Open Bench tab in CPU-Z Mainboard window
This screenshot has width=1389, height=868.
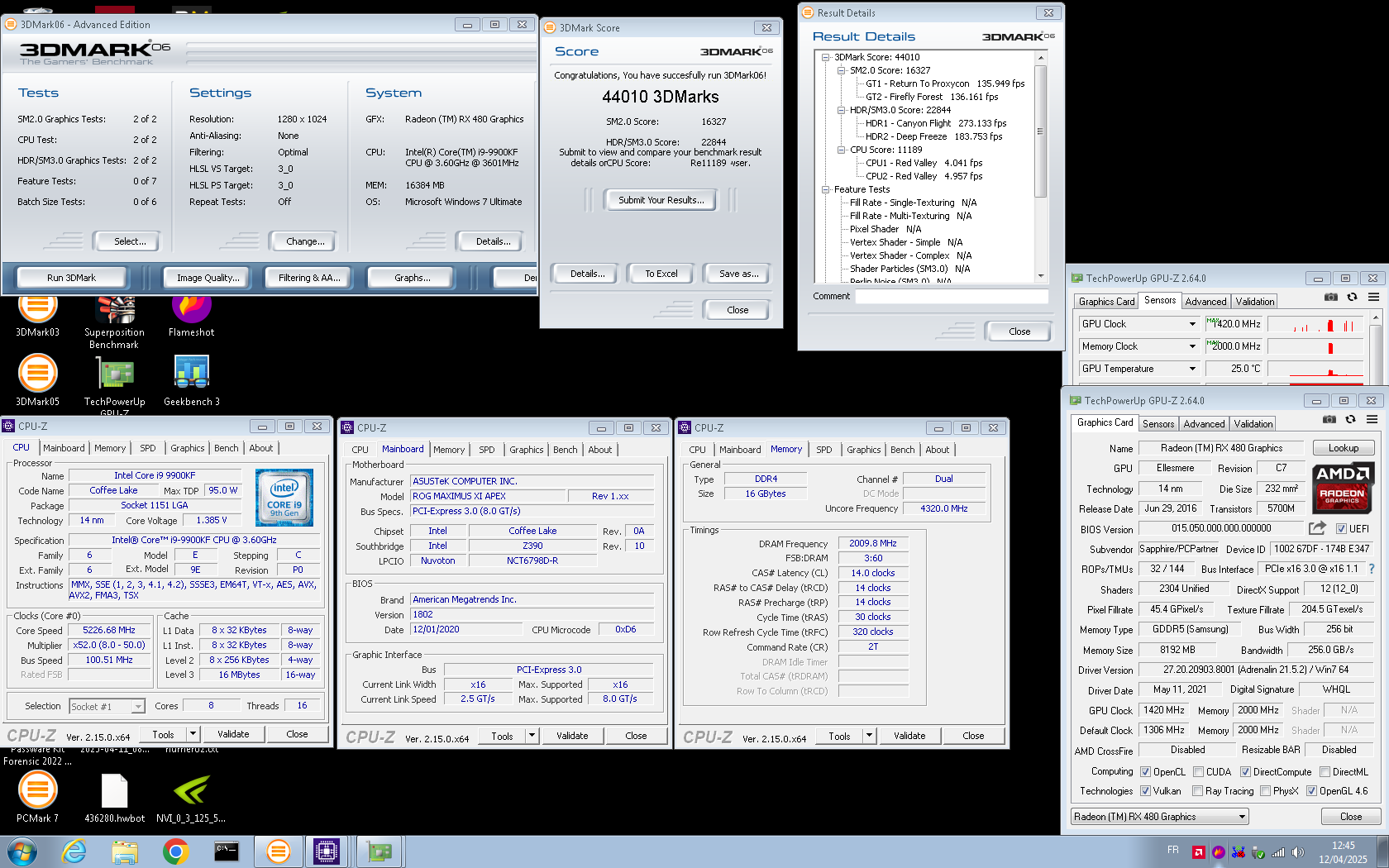pyautogui.click(x=566, y=450)
